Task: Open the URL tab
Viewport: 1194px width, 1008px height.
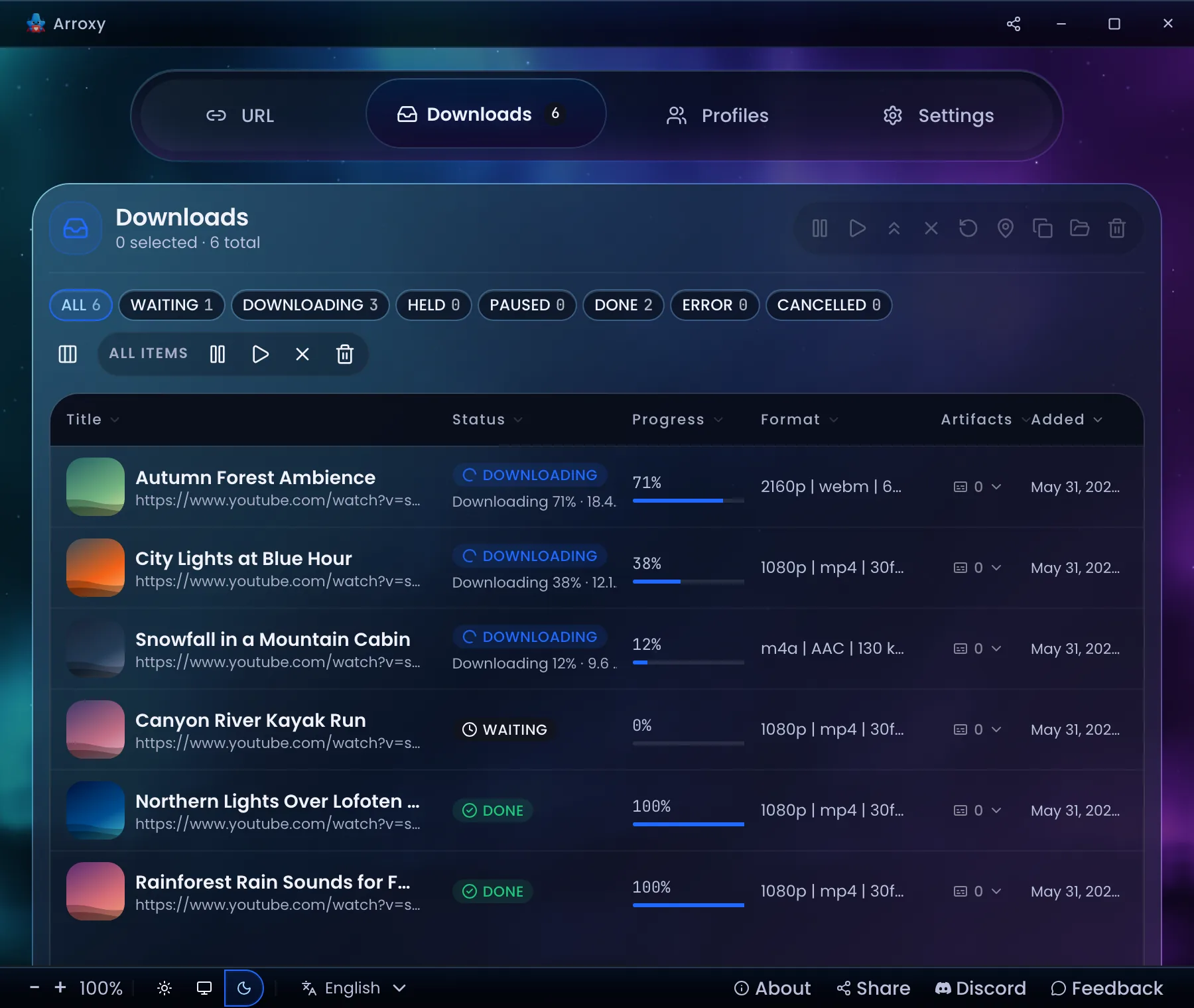Action: 239,115
